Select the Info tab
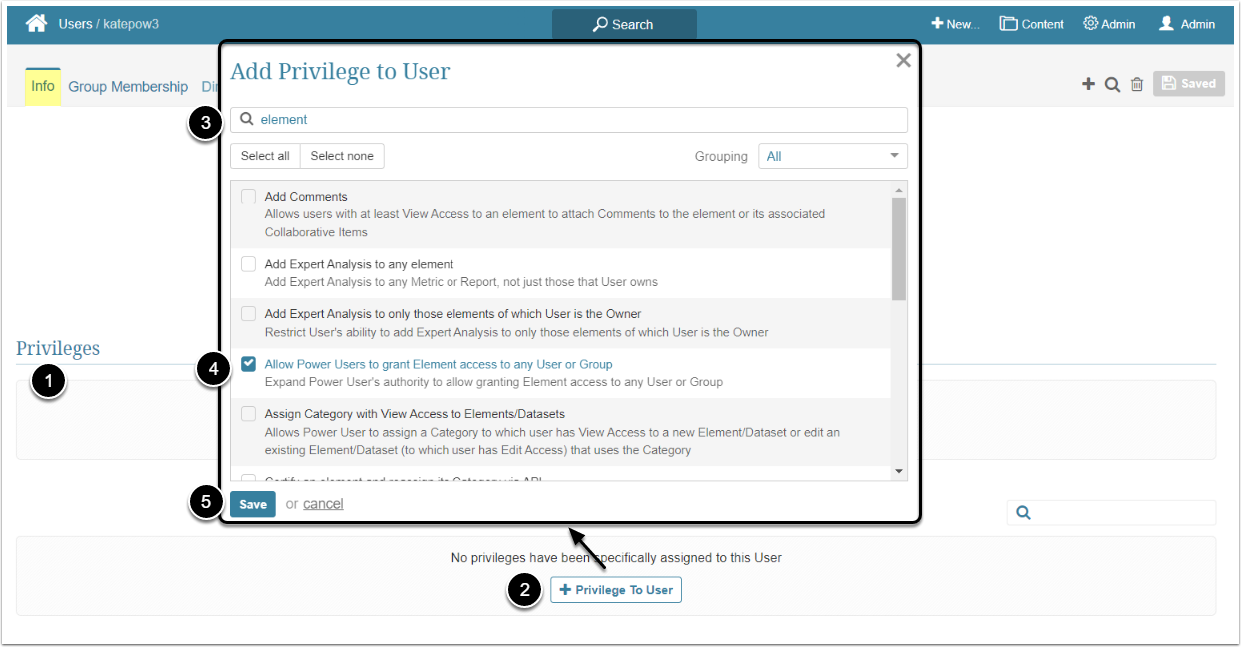Screen dimensions: 1241x647 43,87
